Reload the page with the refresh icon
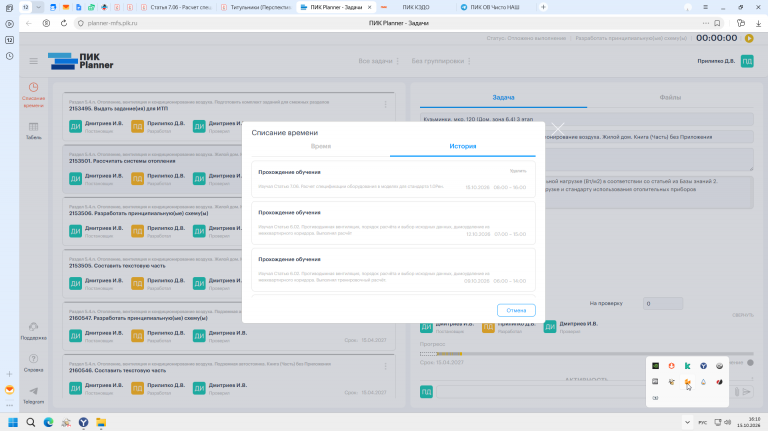 pyautogui.click(x=64, y=23)
